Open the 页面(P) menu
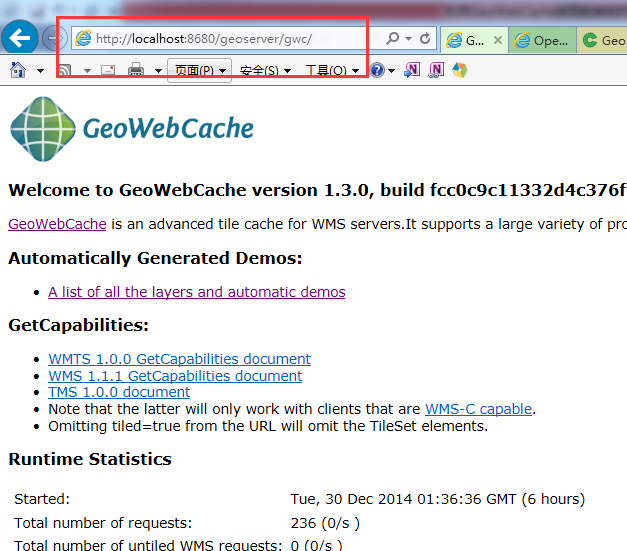Screen dimensions: 627x551 pos(200,70)
